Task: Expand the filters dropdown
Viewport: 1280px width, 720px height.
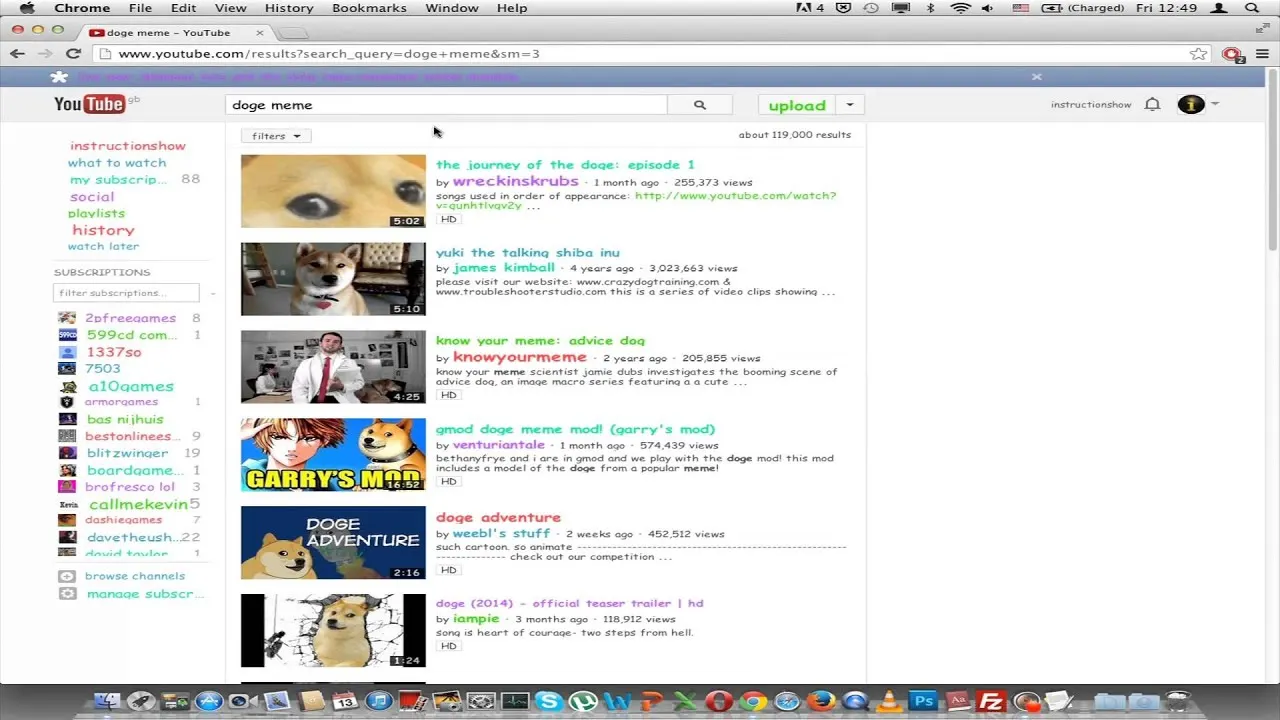Action: (276, 136)
